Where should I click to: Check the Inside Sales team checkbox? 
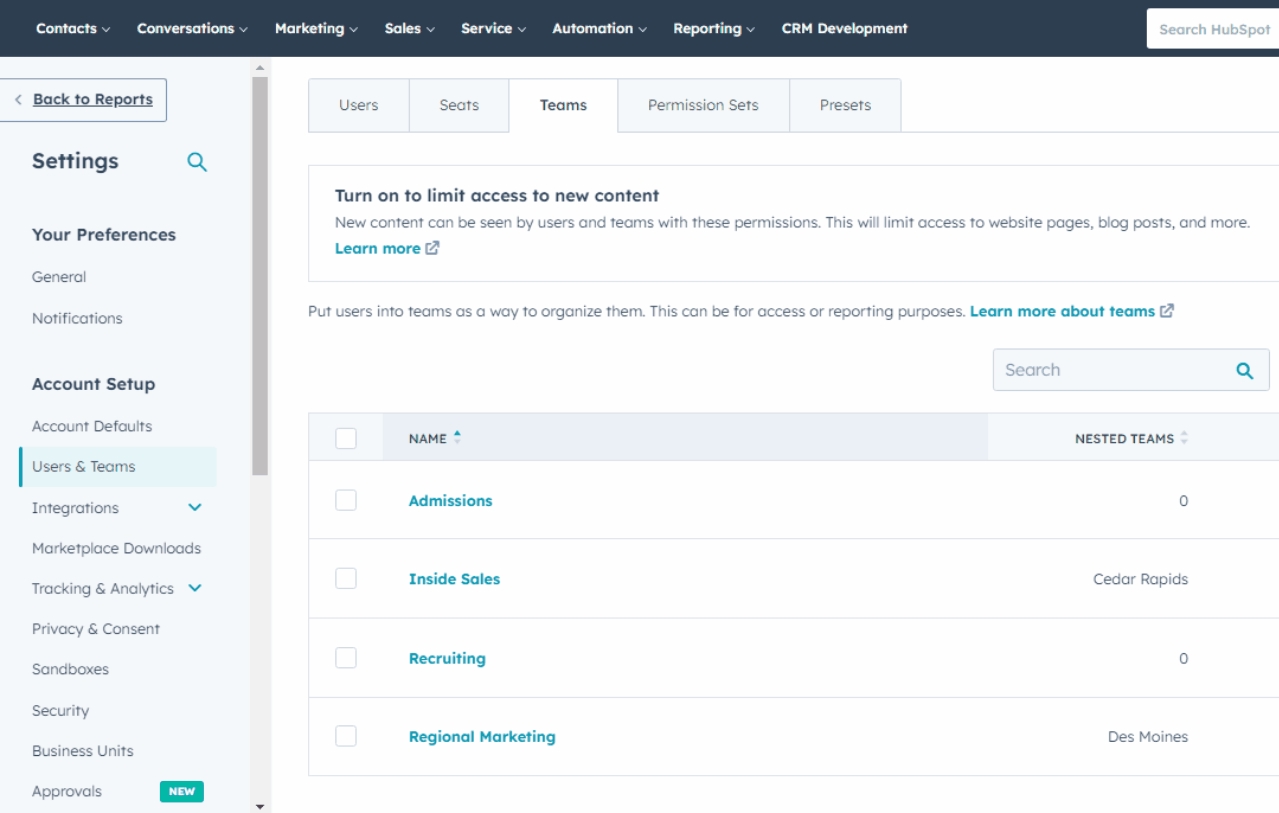coord(346,578)
